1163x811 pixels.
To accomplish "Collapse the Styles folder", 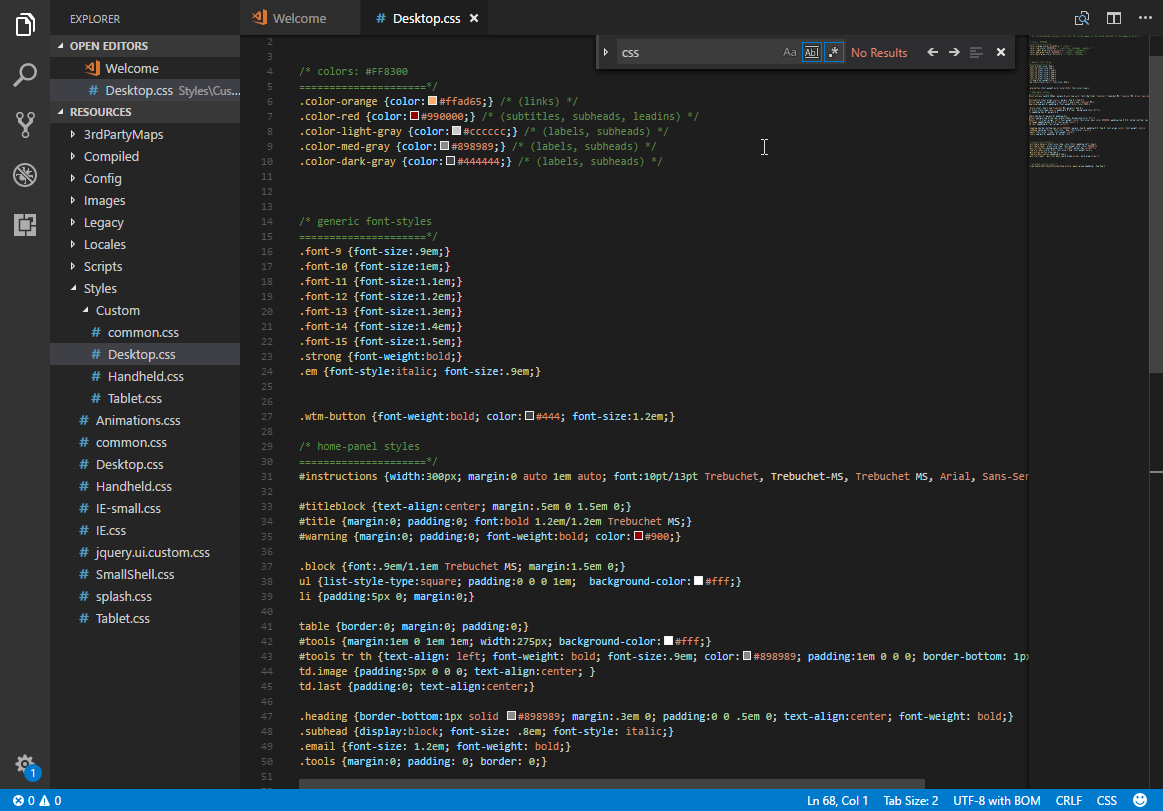I will coord(100,288).
